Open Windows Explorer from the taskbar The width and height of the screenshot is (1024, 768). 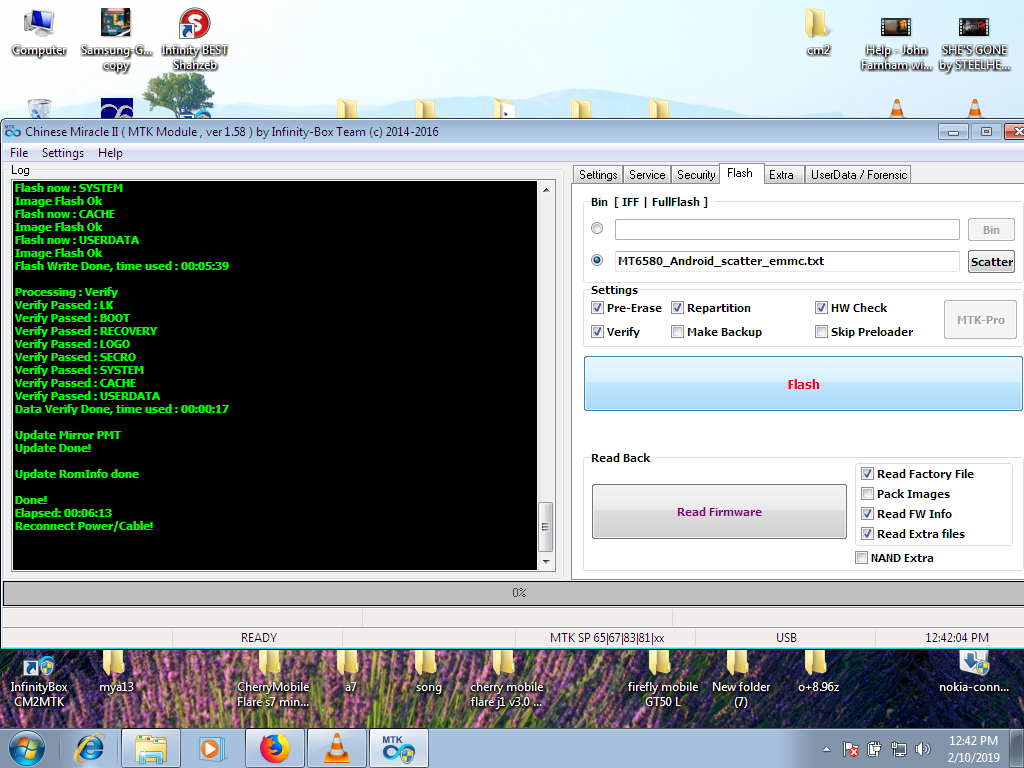(x=151, y=748)
